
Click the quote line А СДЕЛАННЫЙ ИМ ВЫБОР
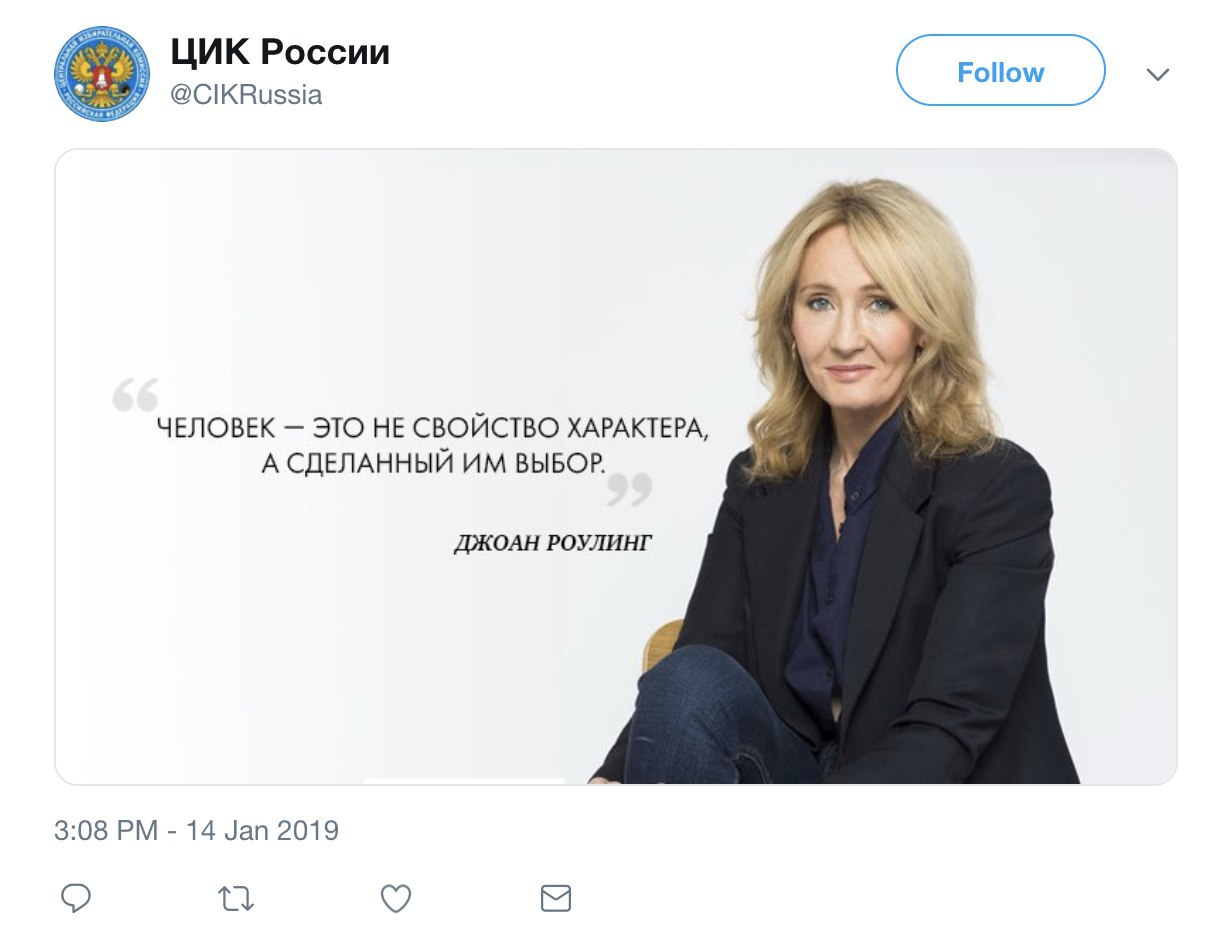pos(432,464)
